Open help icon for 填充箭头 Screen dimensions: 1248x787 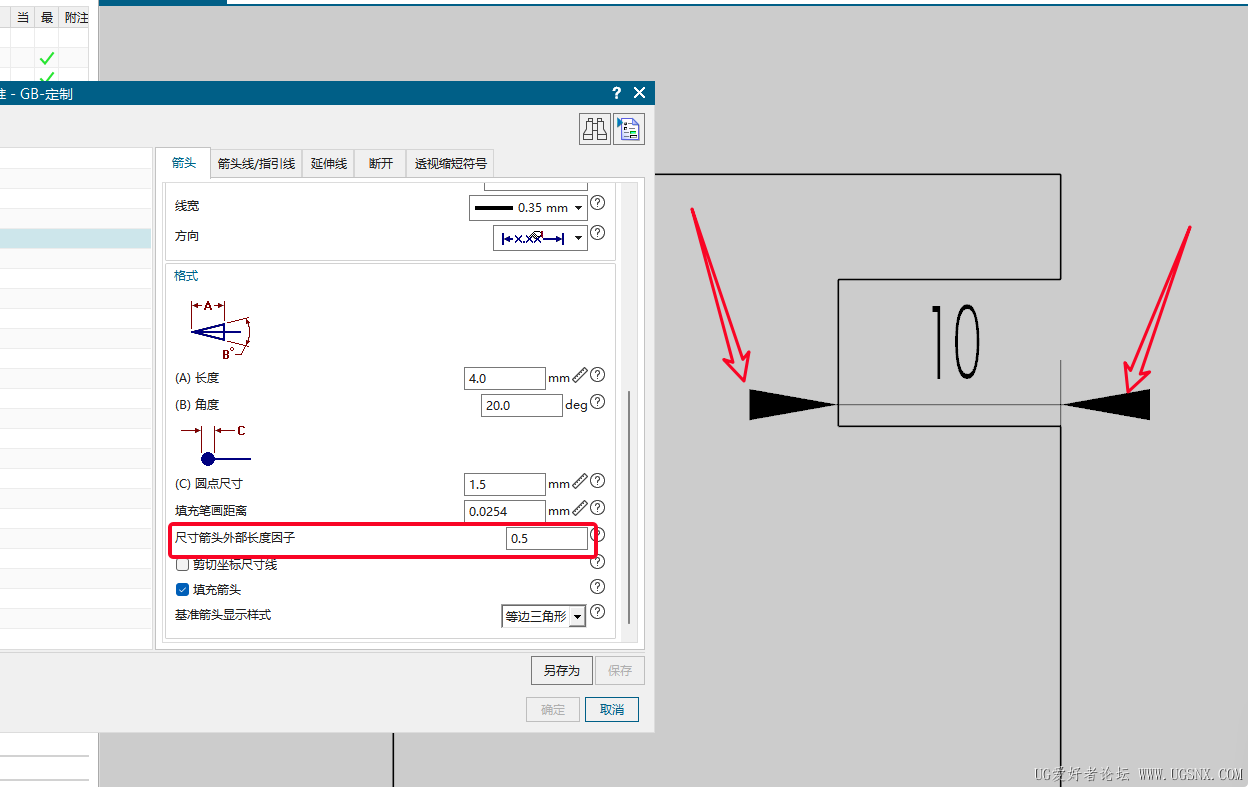pyautogui.click(x=598, y=587)
